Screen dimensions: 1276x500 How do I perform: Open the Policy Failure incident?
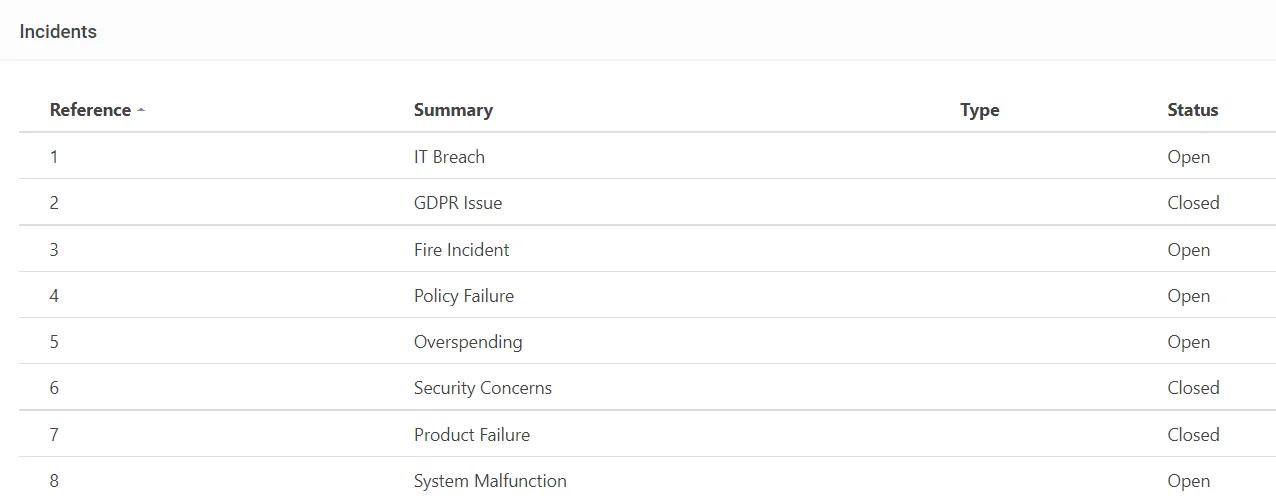[x=464, y=296]
